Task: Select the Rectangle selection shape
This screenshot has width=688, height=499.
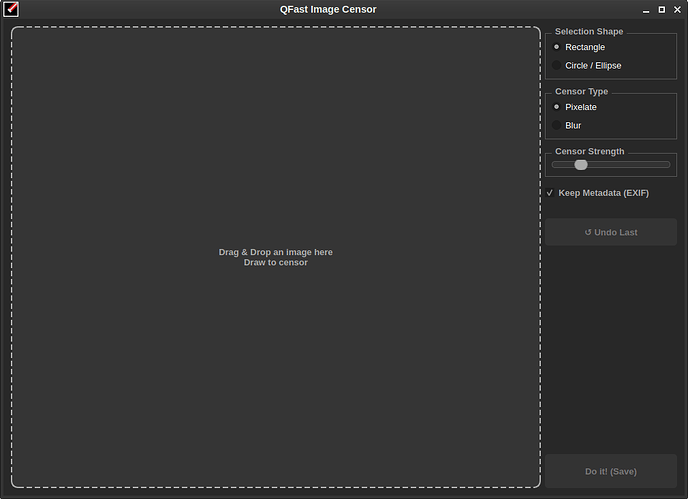Action: click(557, 47)
